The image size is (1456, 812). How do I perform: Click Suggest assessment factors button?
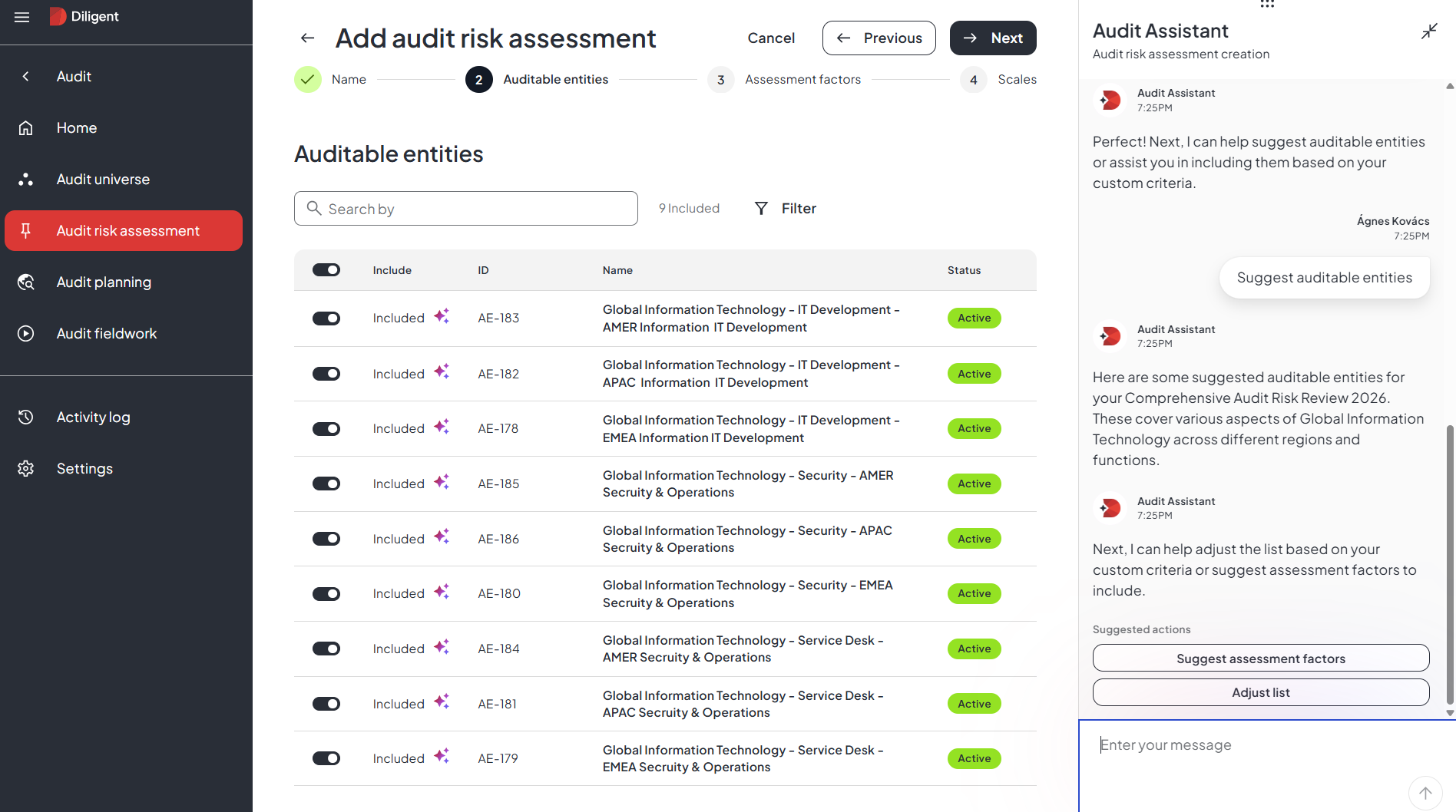point(1260,659)
